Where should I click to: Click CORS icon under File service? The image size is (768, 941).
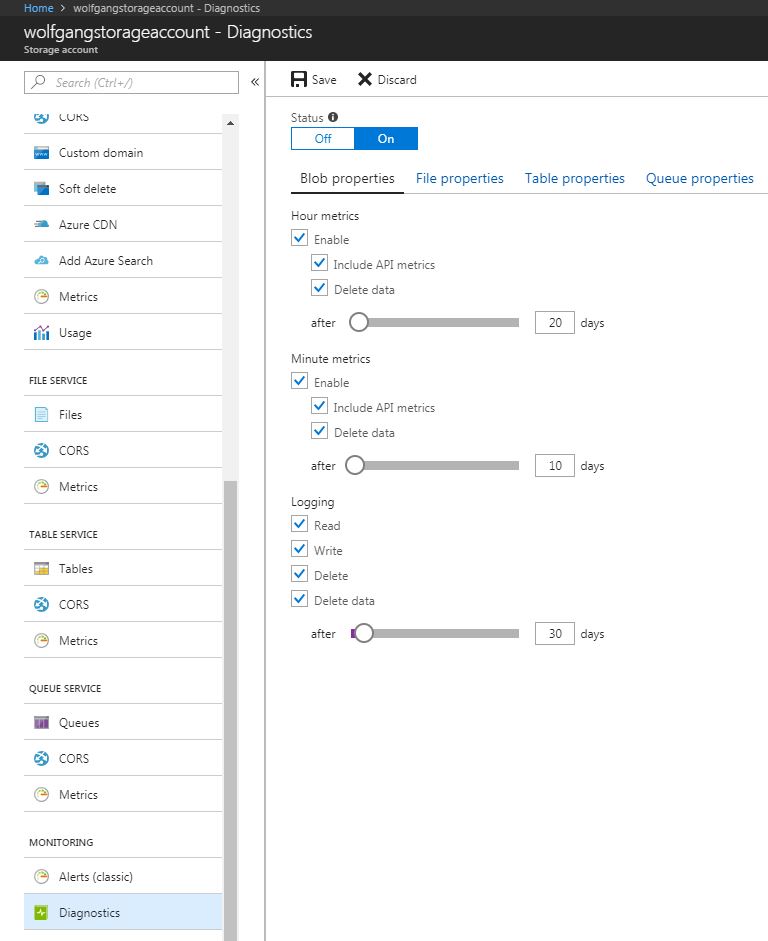click(x=41, y=451)
